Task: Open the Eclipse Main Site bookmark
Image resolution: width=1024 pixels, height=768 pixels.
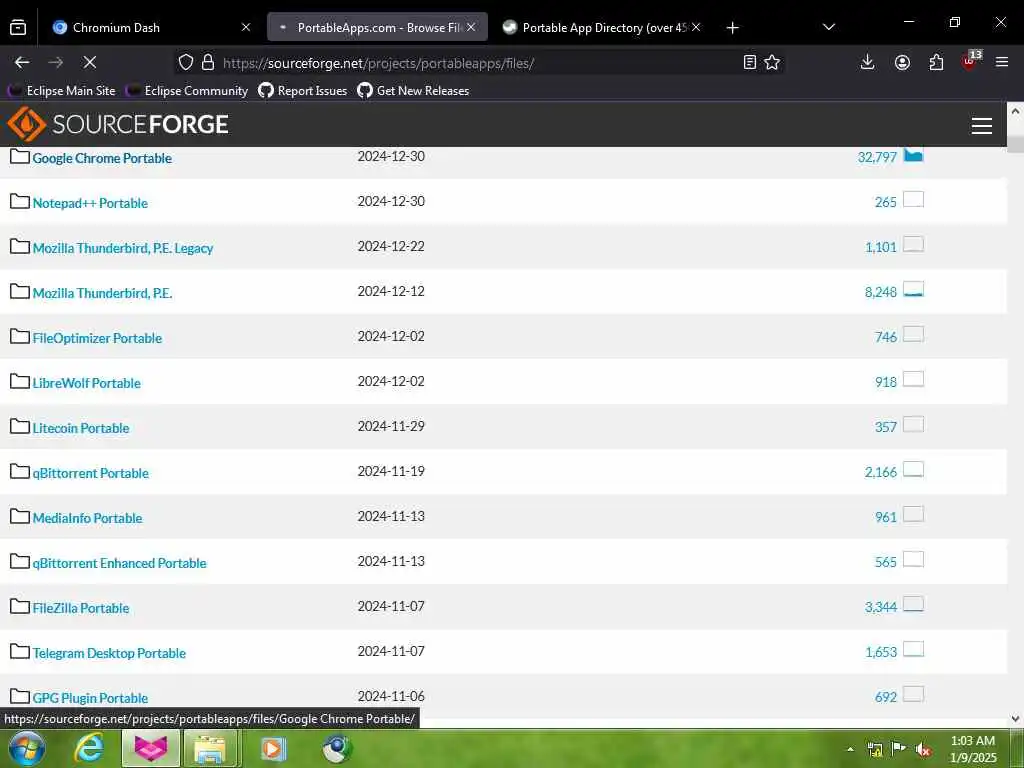Action: pyautogui.click(x=61, y=91)
